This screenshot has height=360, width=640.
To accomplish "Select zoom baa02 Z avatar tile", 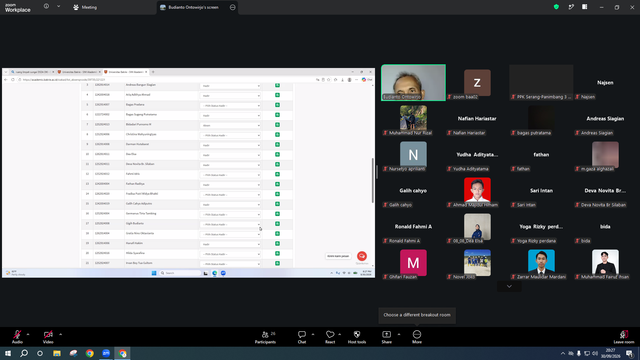I will point(477,82).
